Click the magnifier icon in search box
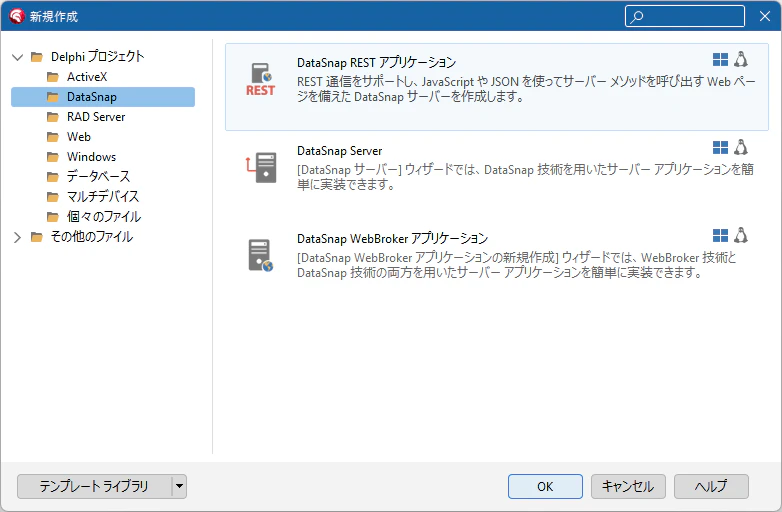 pos(636,17)
